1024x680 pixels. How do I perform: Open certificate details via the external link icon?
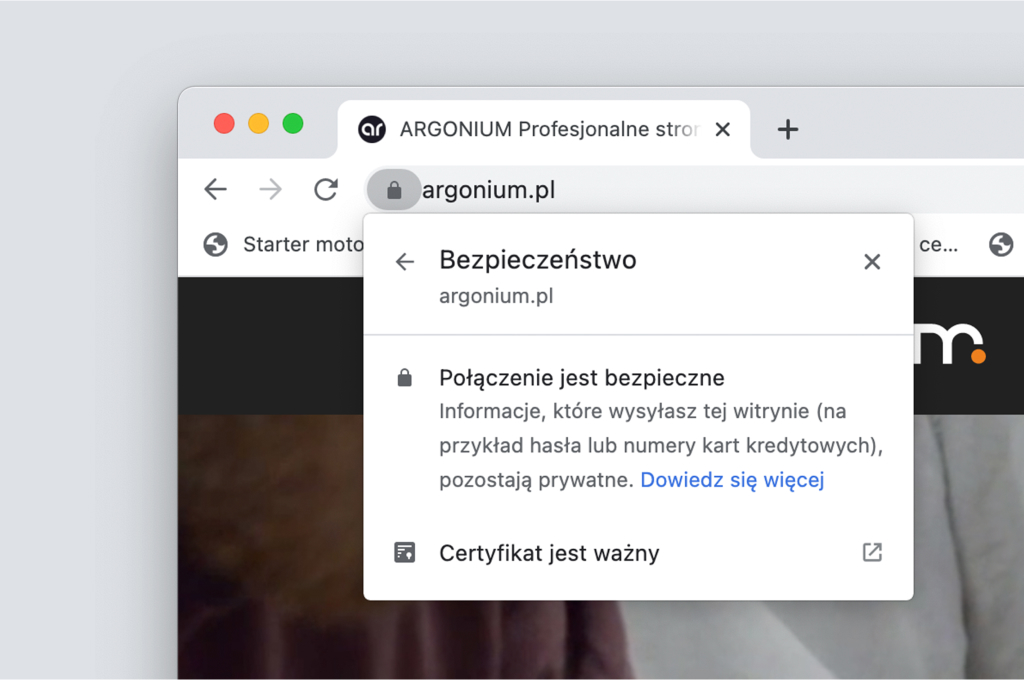click(x=871, y=552)
